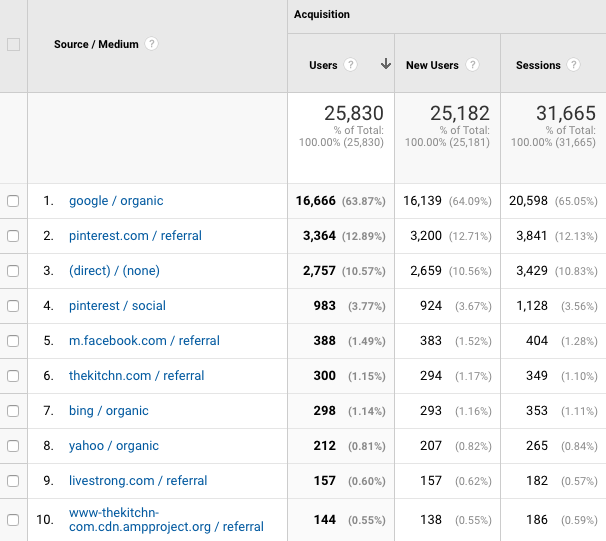Toggle the select-all checkbox in table header
Image resolution: width=606 pixels, height=541 pixels.
click(x=14, y=44)
